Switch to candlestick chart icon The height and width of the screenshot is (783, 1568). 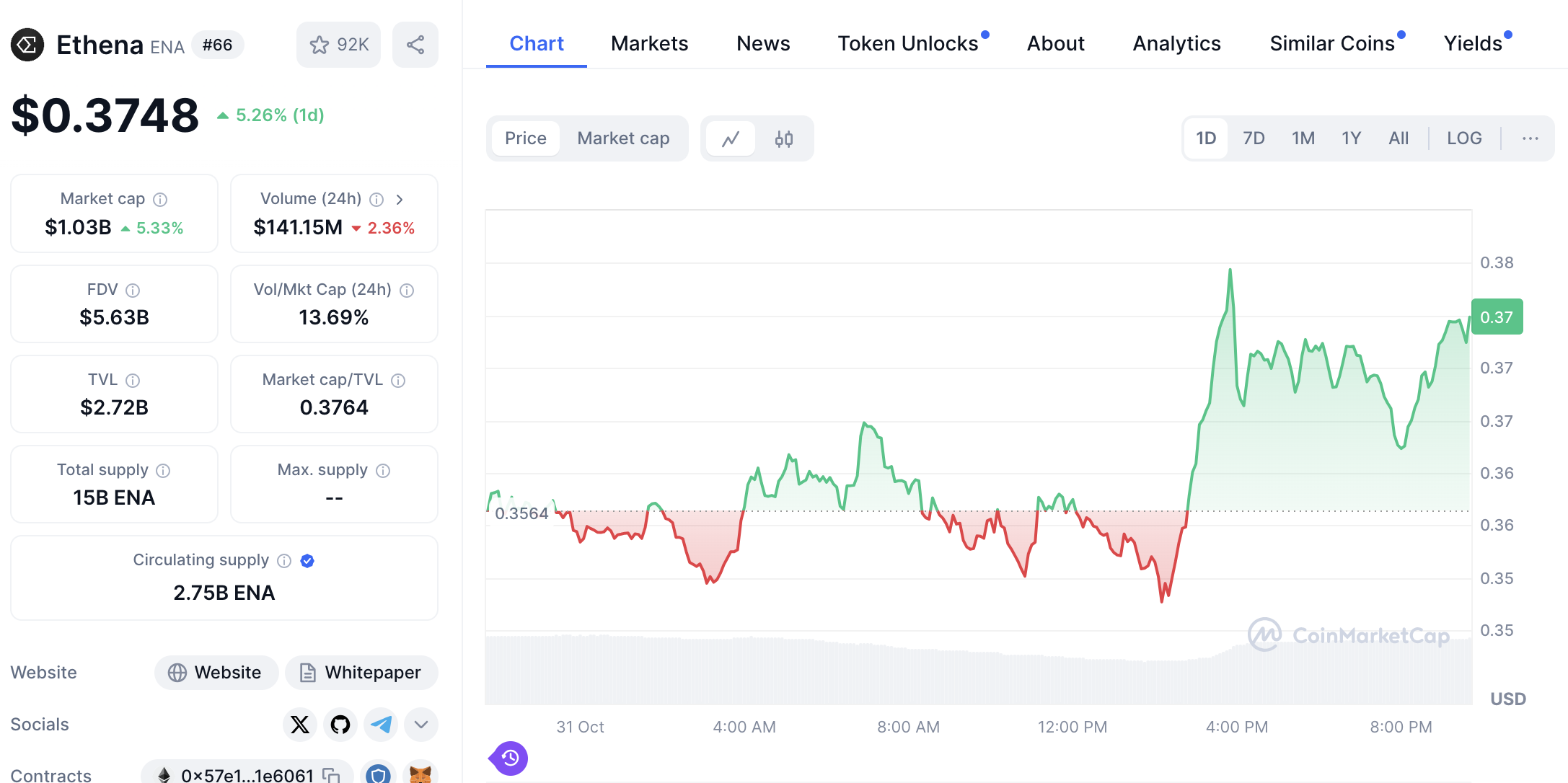coord(784,138)
